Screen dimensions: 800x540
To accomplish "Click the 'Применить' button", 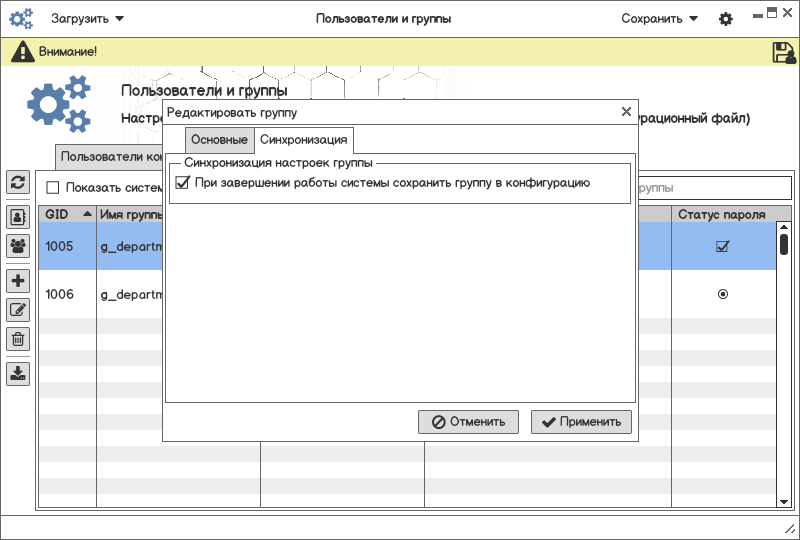I will [582, 422].
